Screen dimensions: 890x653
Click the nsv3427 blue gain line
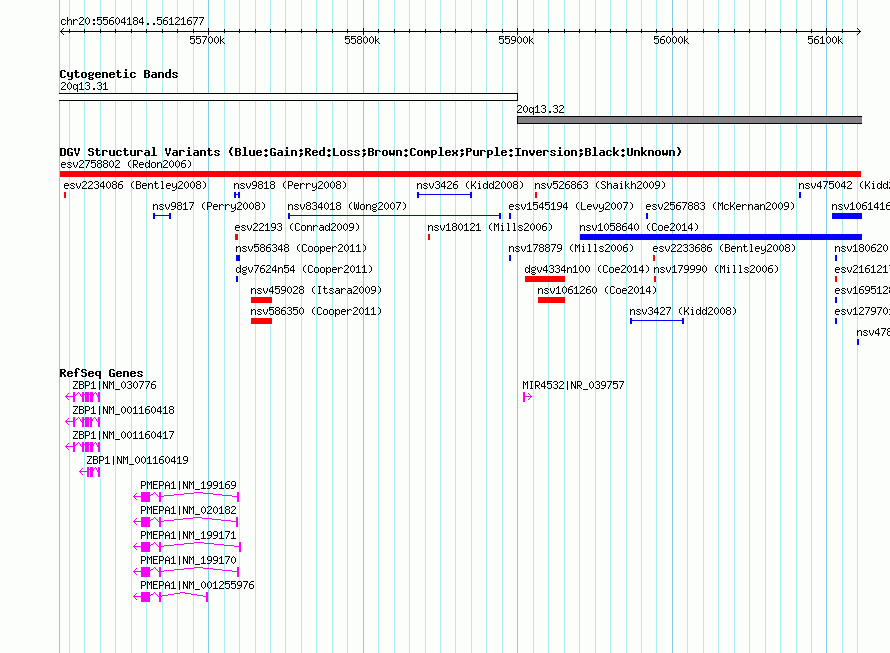coord(657,321)
